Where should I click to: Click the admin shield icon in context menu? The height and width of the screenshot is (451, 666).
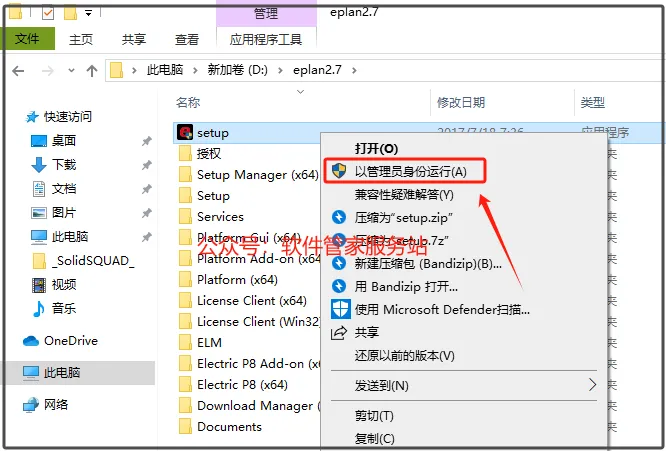(x=339, y=171)
